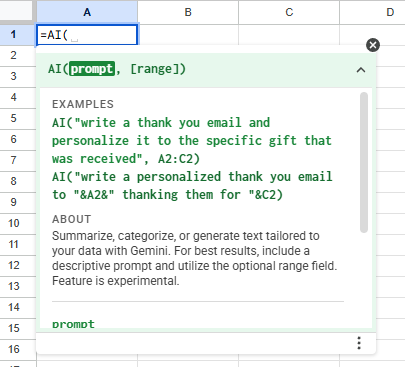Click first example ending with A2:C2)
Image resolution: width=405 pixels, height=367 pixels.
(192, 141)
